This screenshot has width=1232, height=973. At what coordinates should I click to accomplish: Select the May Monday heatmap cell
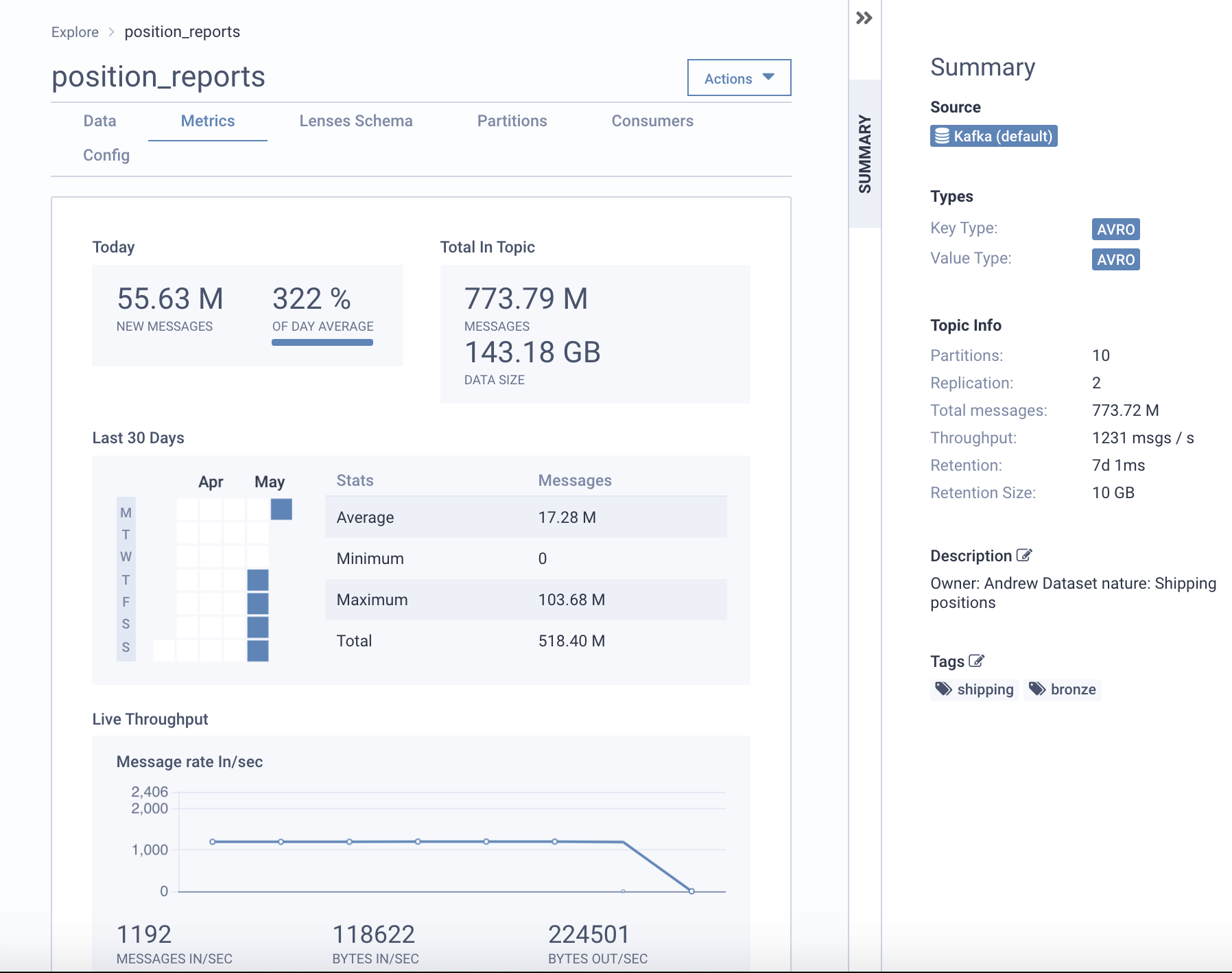point(281,509)
